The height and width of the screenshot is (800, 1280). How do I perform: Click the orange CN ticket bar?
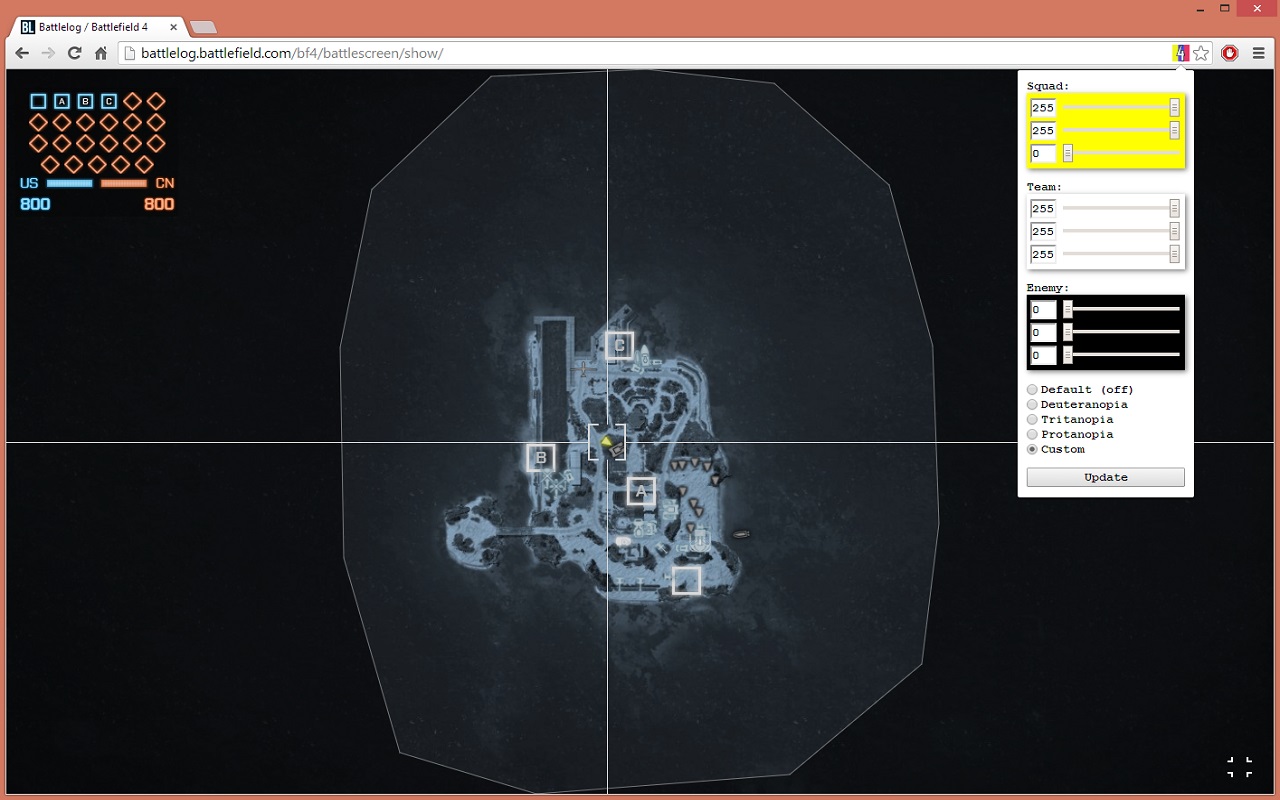[124, 184]
